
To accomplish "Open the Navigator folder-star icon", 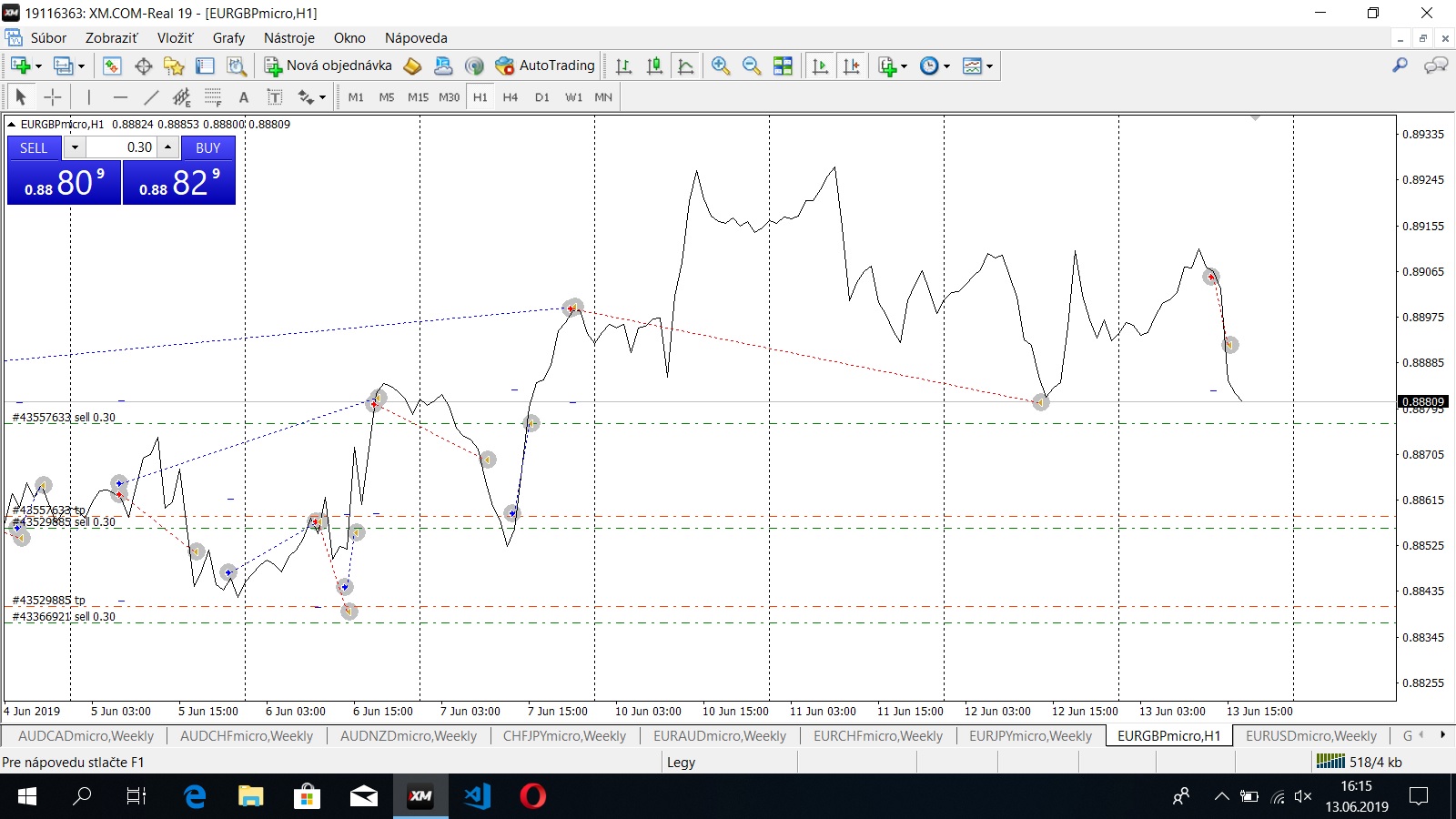I will [x=174, y=66].
